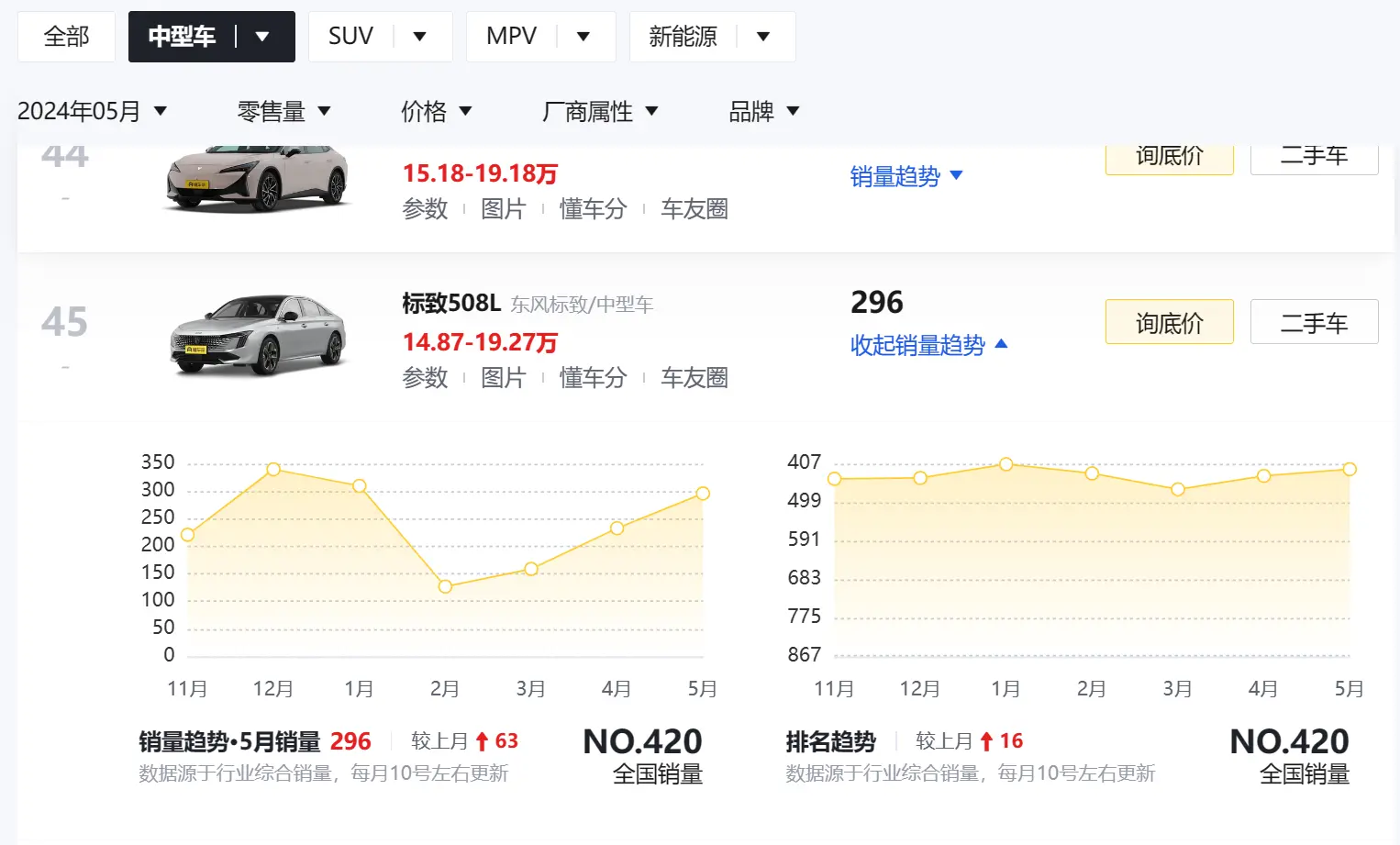Open 参数 link for rank 44 car
Image resolution: width=1400 pixels, height=845 pixels.
425,209
